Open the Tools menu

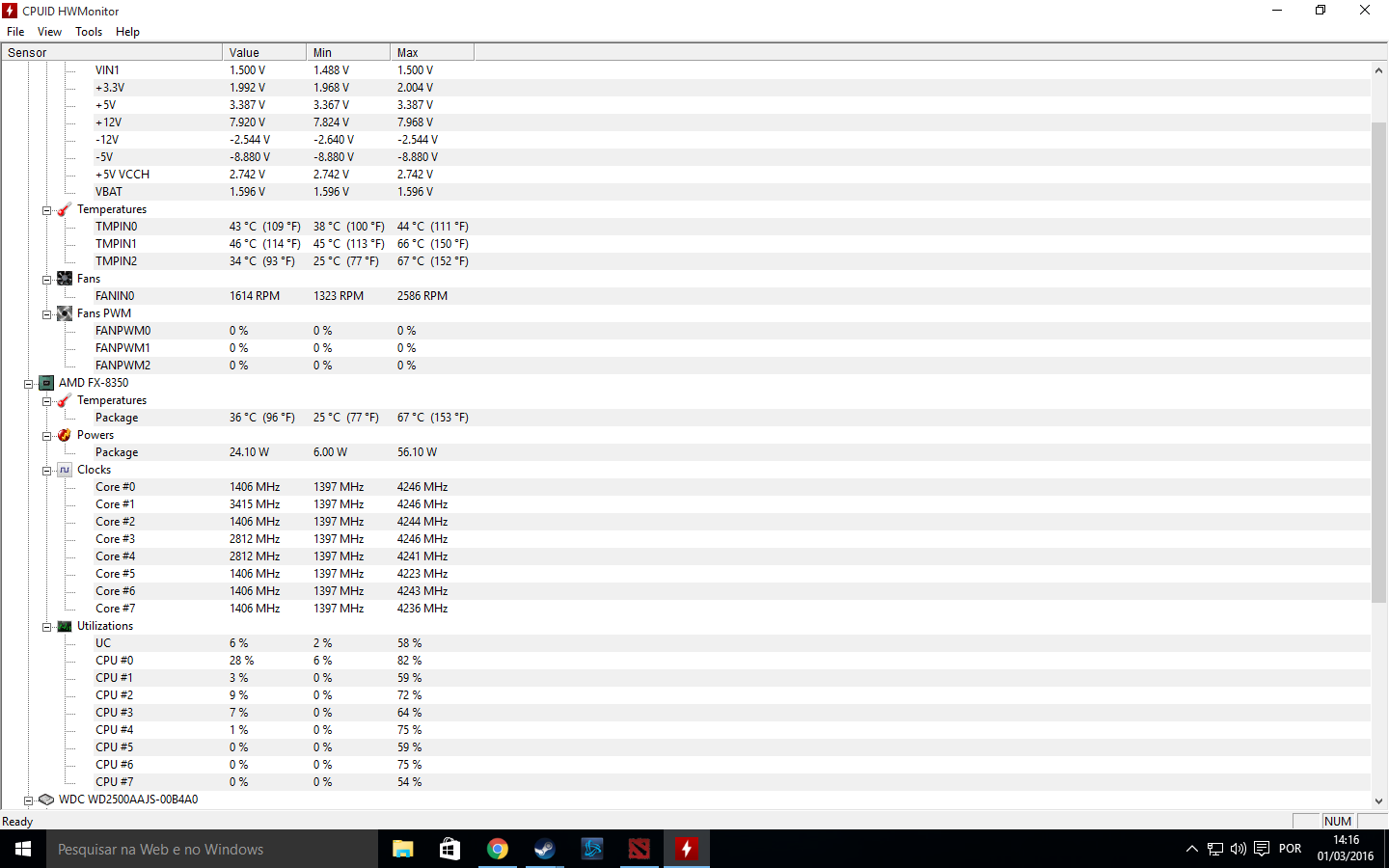pos(89,32)
